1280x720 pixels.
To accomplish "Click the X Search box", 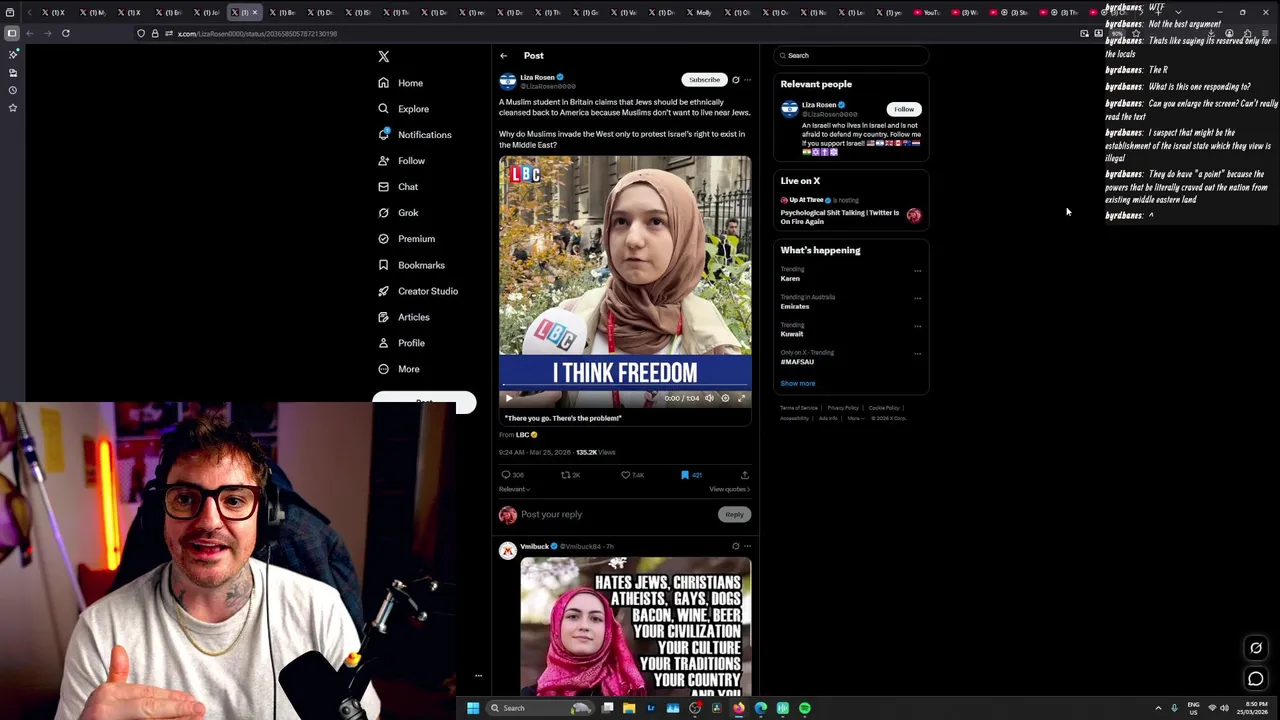I will (x=851, y=56).
